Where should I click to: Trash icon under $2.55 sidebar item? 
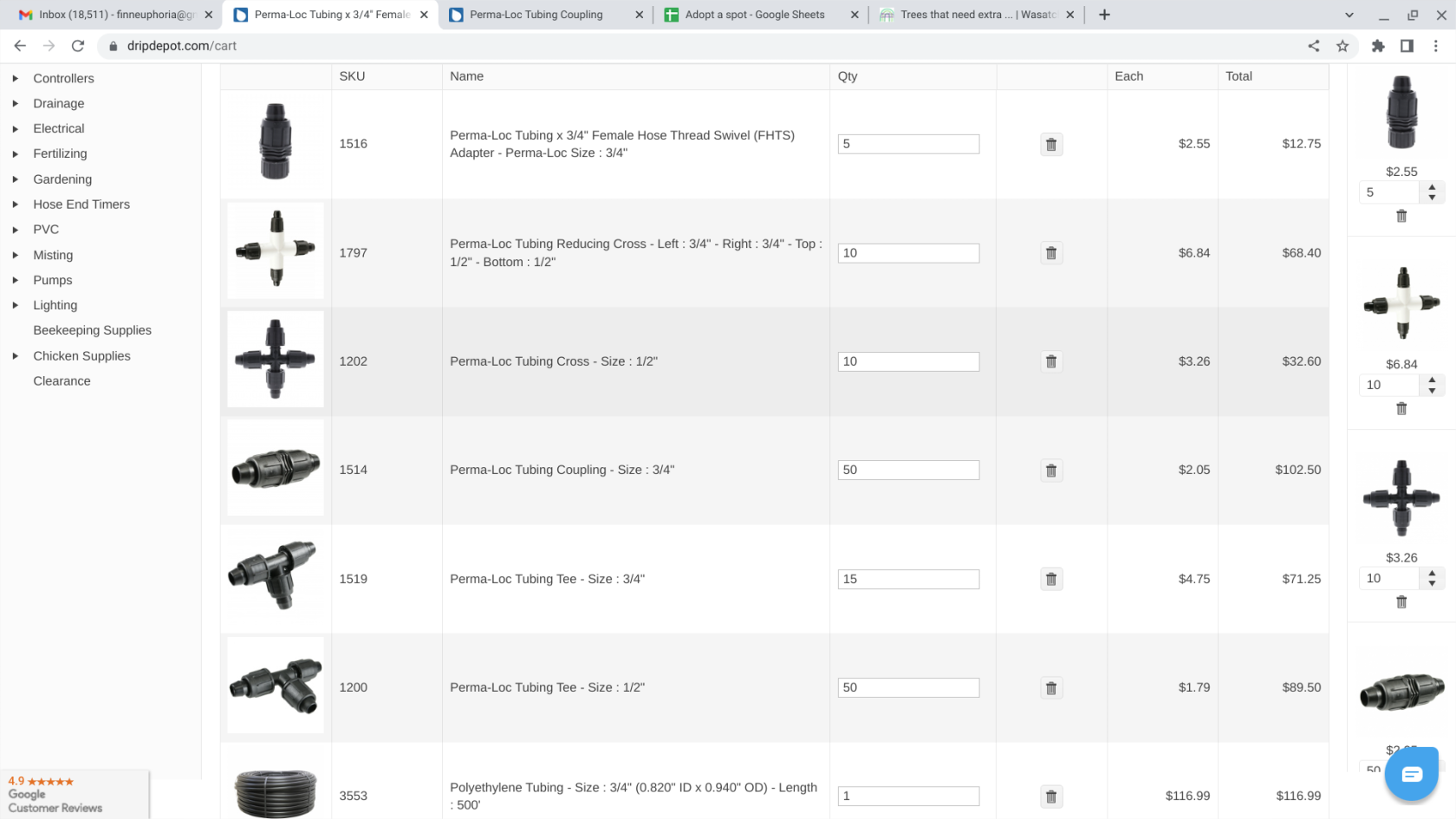(1401, 216)
